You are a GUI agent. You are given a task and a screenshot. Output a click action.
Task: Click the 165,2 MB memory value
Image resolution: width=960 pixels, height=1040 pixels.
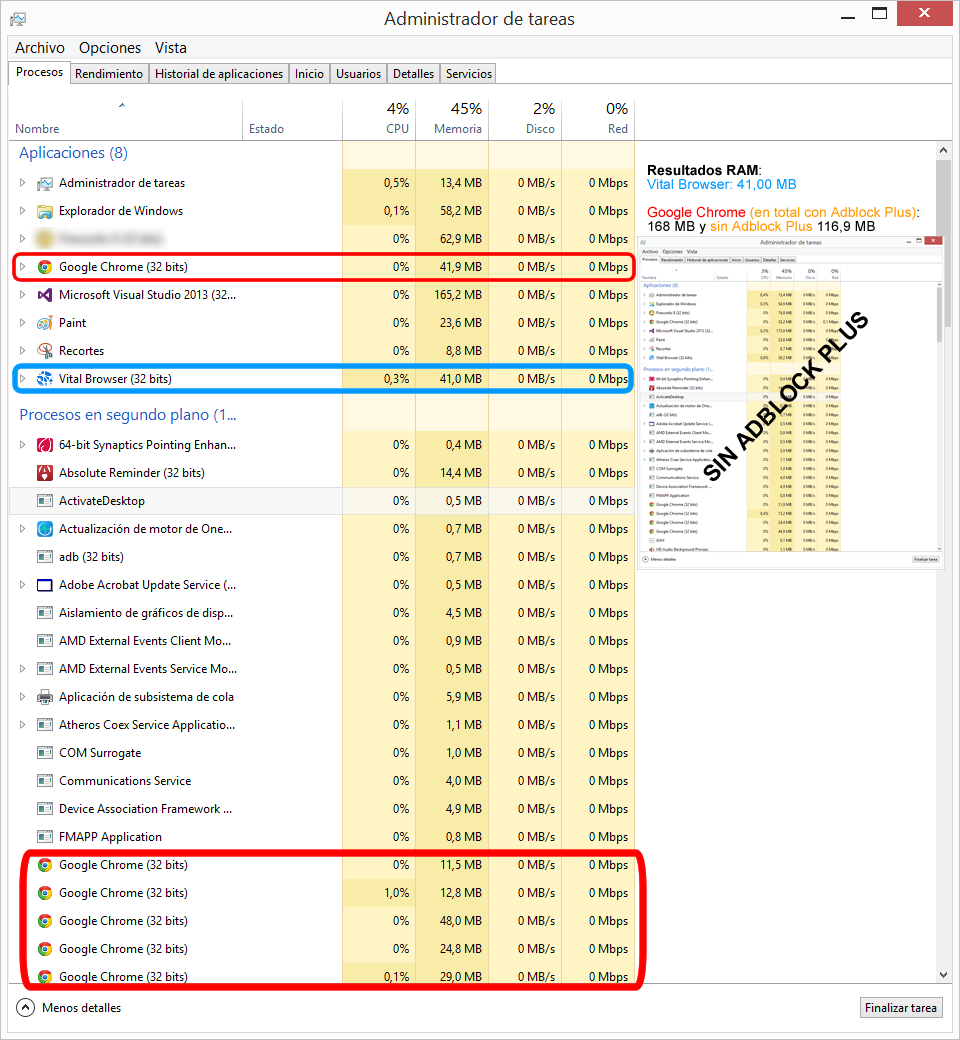[x=458, y=294]
